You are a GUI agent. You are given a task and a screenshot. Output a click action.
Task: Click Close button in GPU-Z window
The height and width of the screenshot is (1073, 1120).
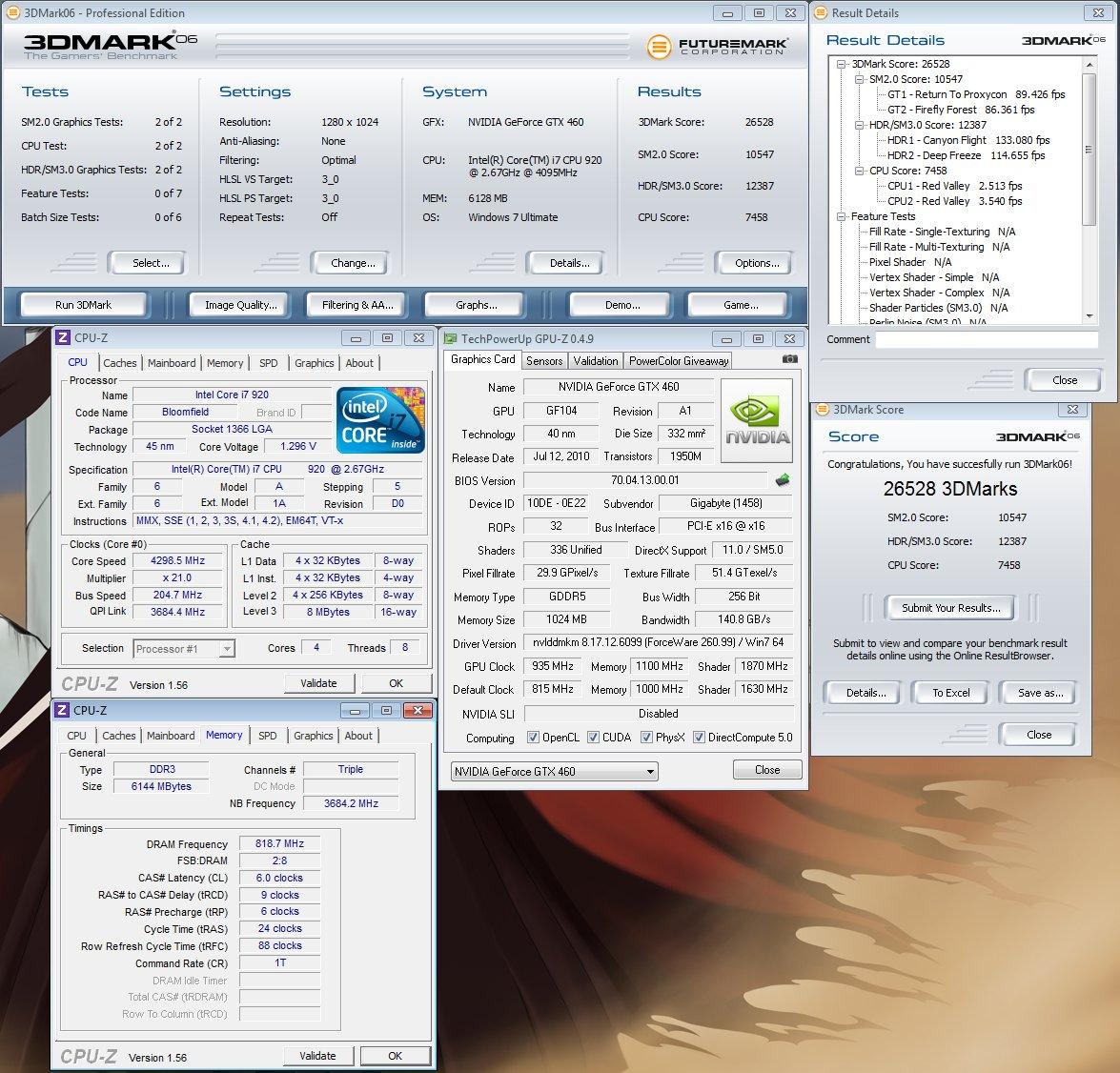(x=767, y=770)
